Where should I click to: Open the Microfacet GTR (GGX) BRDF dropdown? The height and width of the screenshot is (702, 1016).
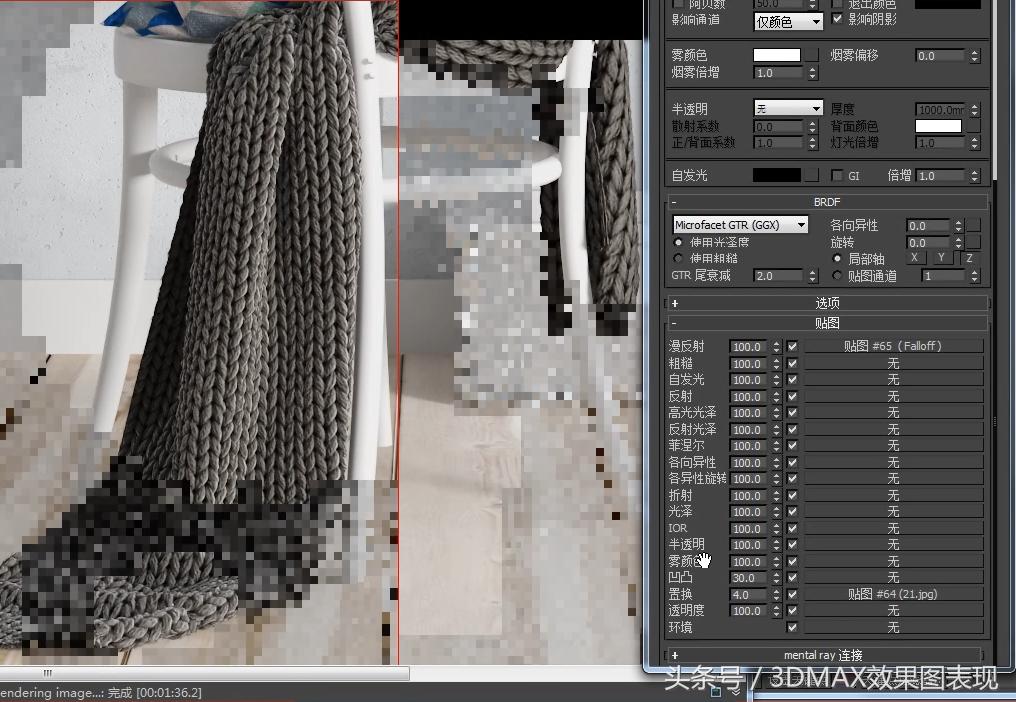pos(740,226)
